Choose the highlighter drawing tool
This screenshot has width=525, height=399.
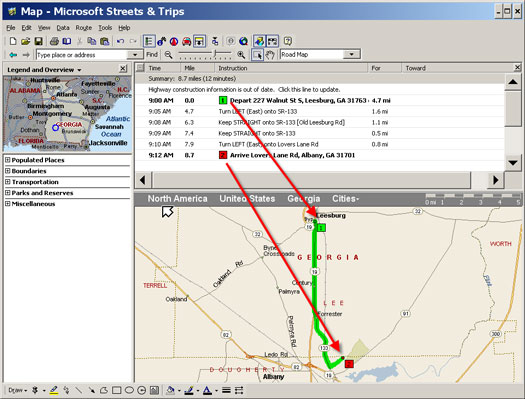[54, 390]
